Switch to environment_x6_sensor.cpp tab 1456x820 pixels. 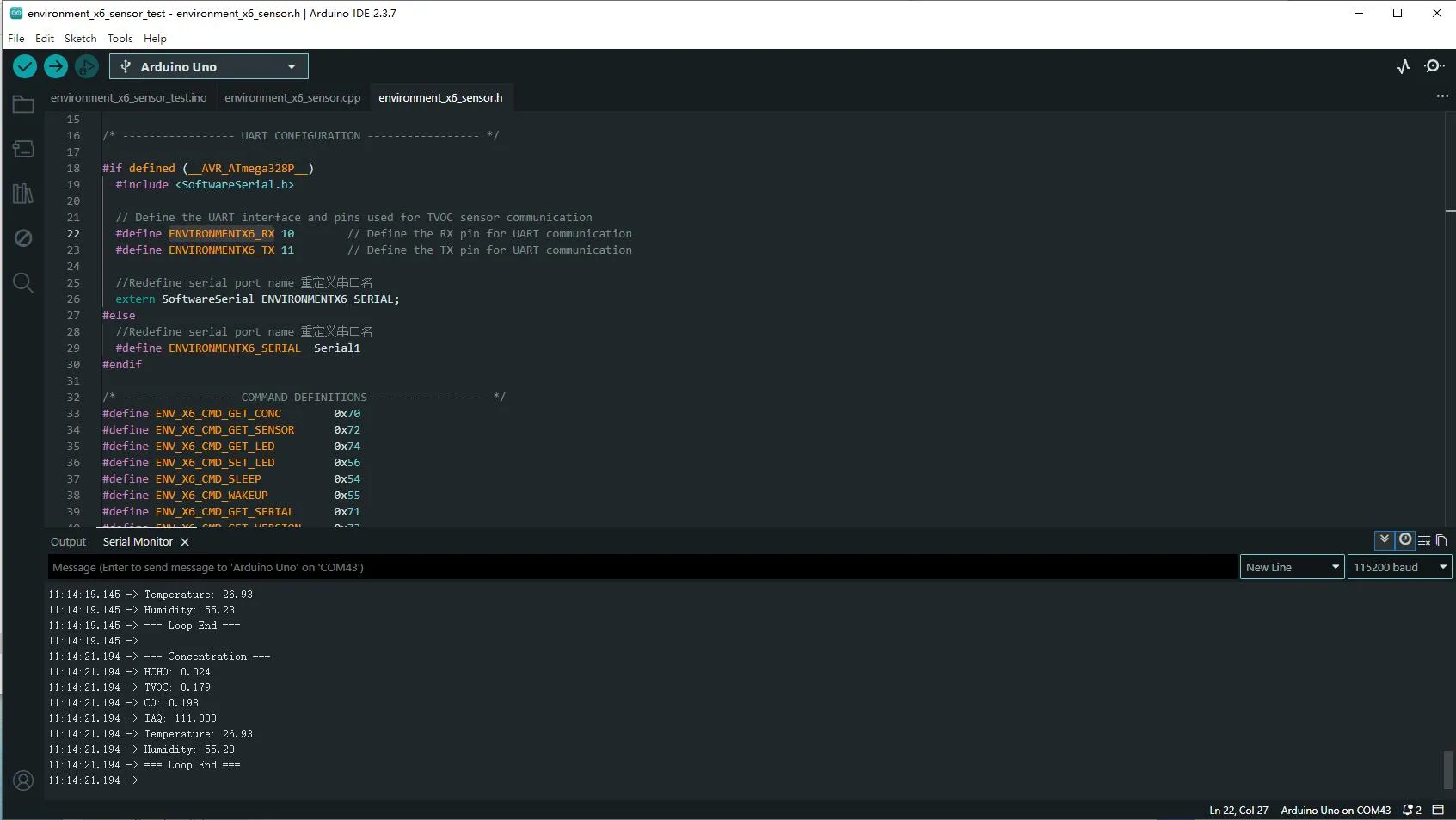tap(292, 98)
